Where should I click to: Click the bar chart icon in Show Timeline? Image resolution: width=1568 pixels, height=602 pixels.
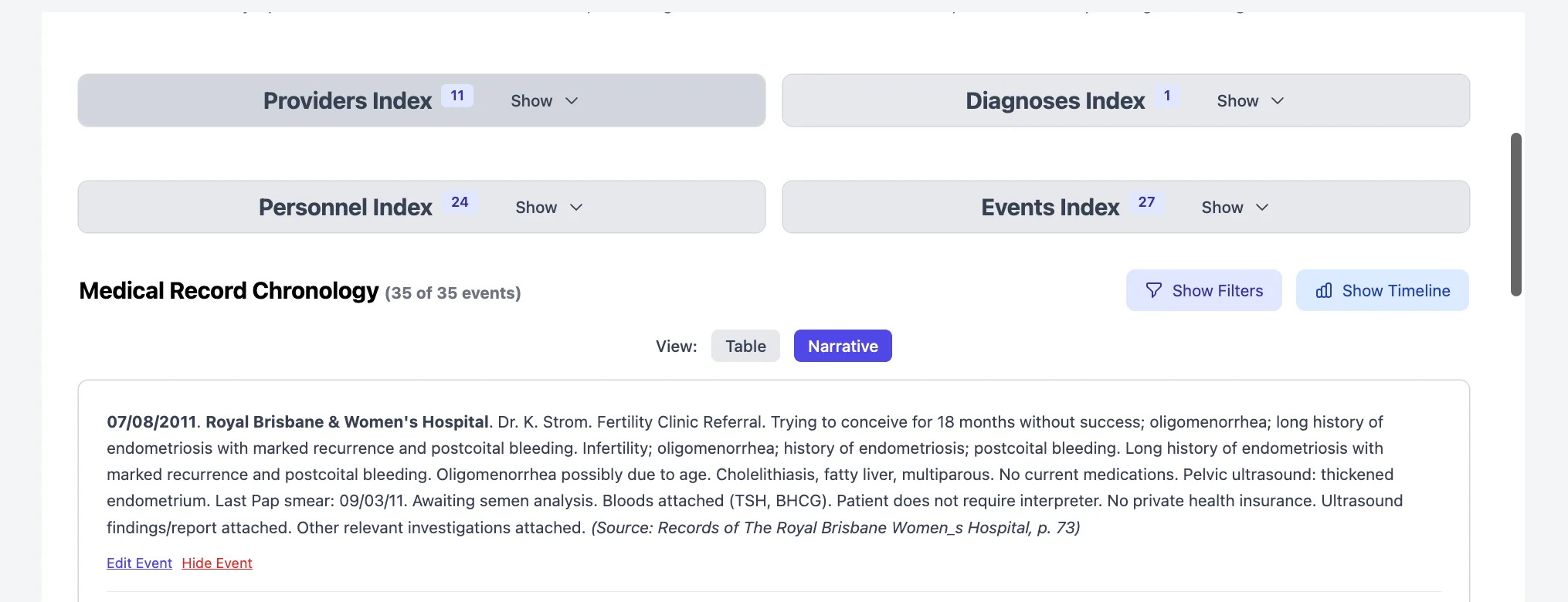click(x=1324, y=290)
